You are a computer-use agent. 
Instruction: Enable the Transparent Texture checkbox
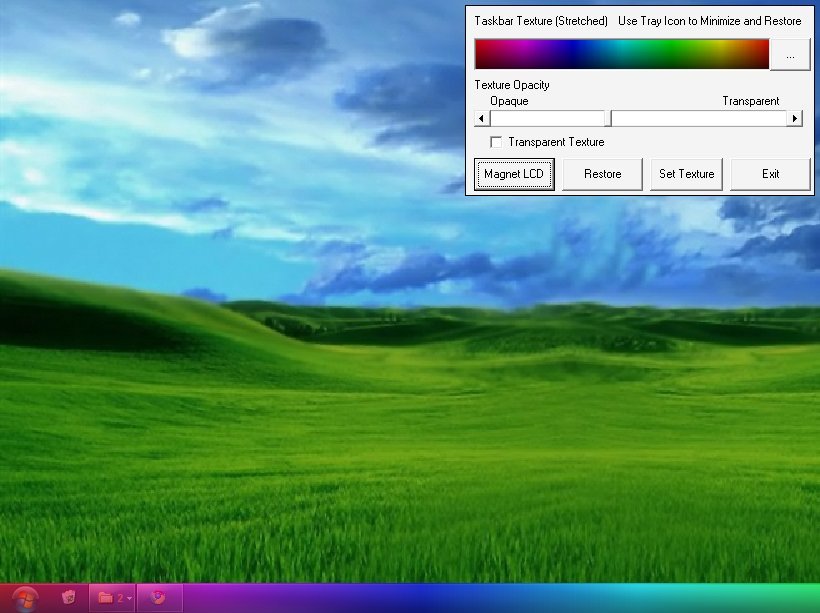(x=496, y=143)
